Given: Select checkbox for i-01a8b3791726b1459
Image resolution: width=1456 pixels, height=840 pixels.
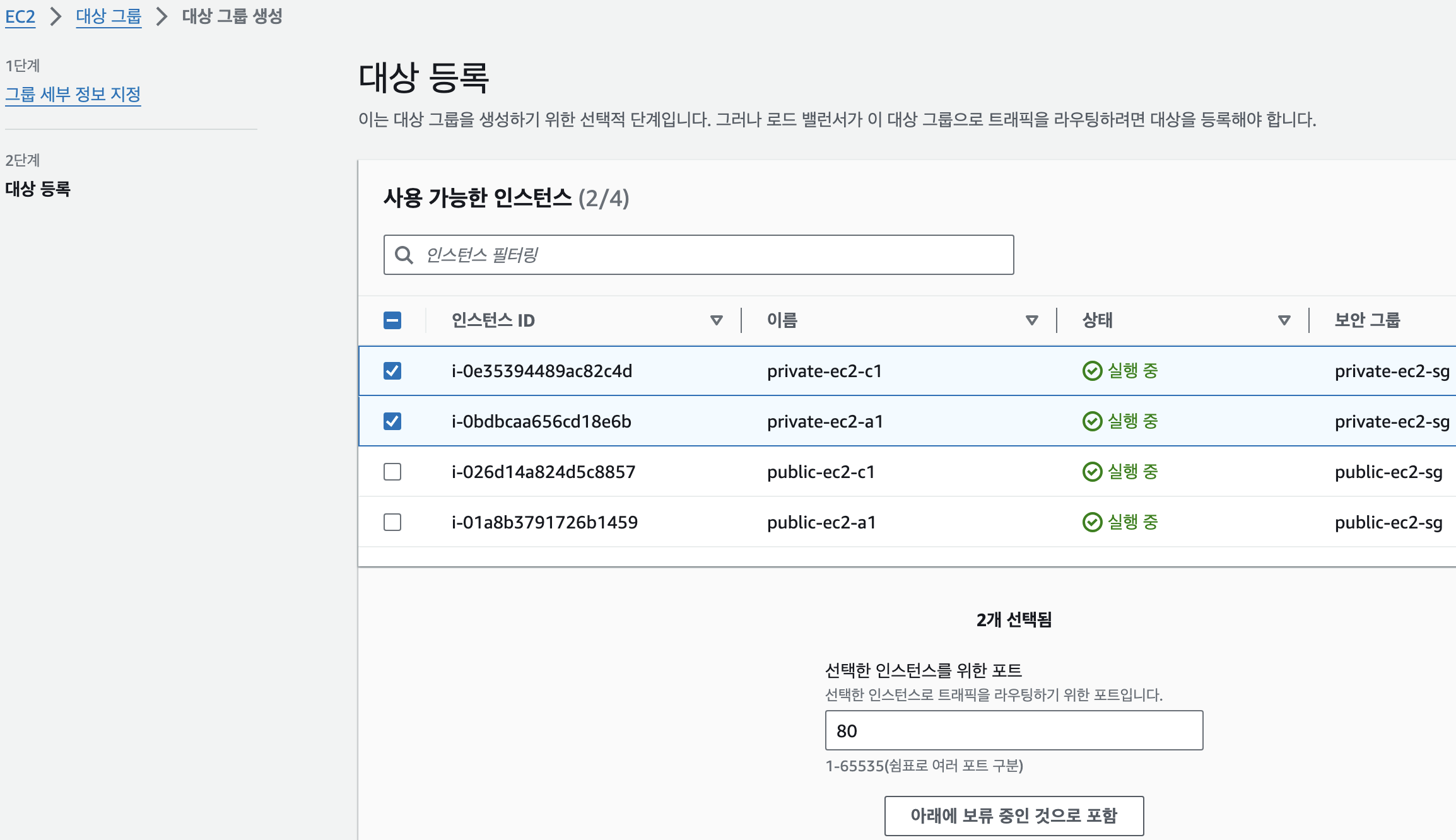Looking at the screenshot, I should (x=392, y=522).
